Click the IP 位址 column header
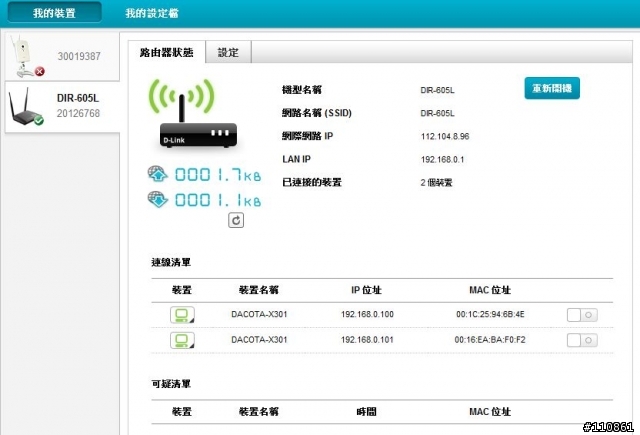Viewport: 640px width, 435px height. pyautogui.click(x=366, y=290)
